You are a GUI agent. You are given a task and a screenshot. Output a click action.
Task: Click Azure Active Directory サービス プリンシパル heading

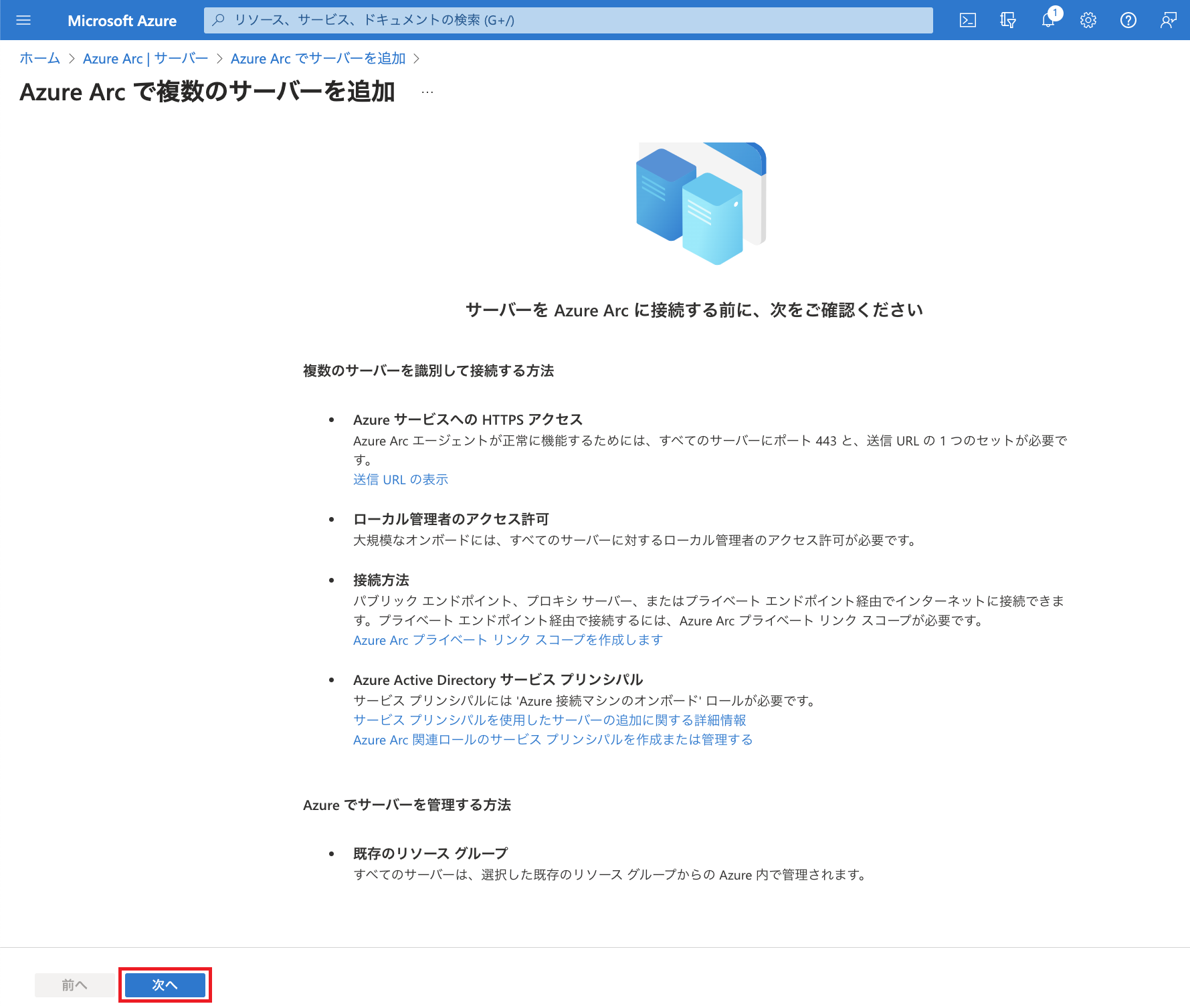(x=498, y=680)
